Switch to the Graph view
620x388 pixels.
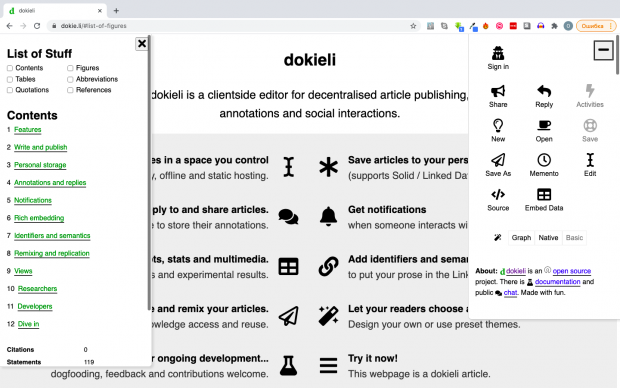tap(521, 238)
